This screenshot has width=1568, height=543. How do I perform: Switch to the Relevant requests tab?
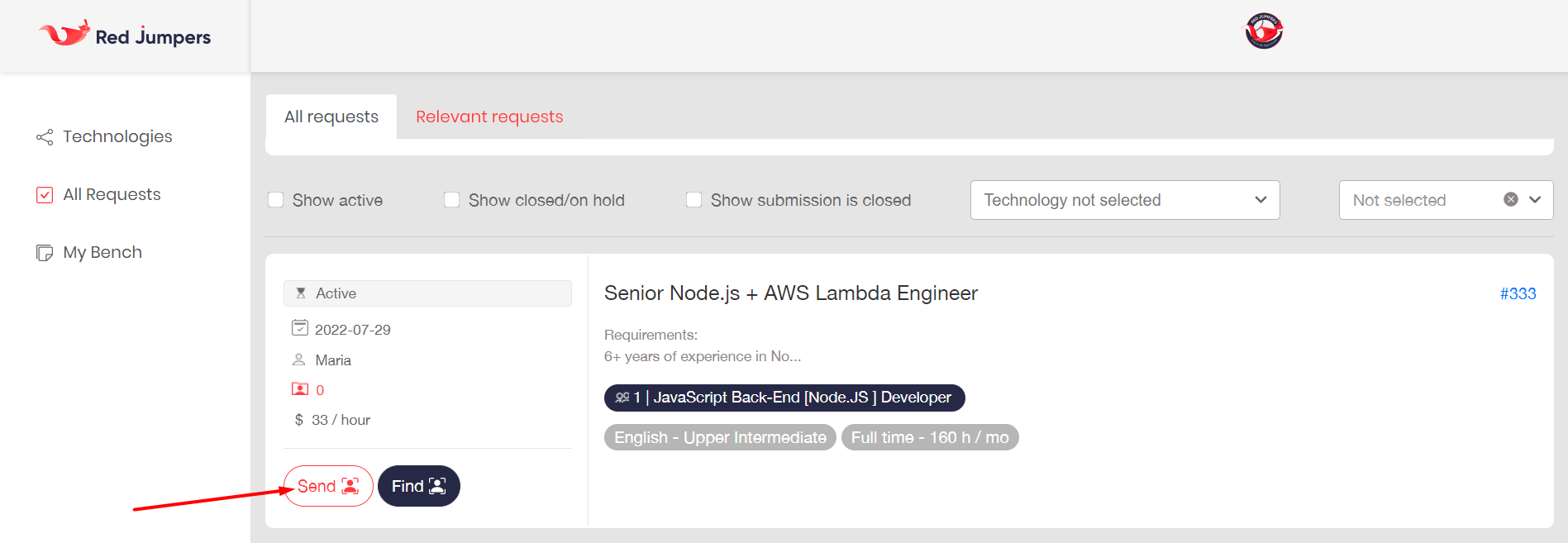pyautogui.click(x=489, y=117)
